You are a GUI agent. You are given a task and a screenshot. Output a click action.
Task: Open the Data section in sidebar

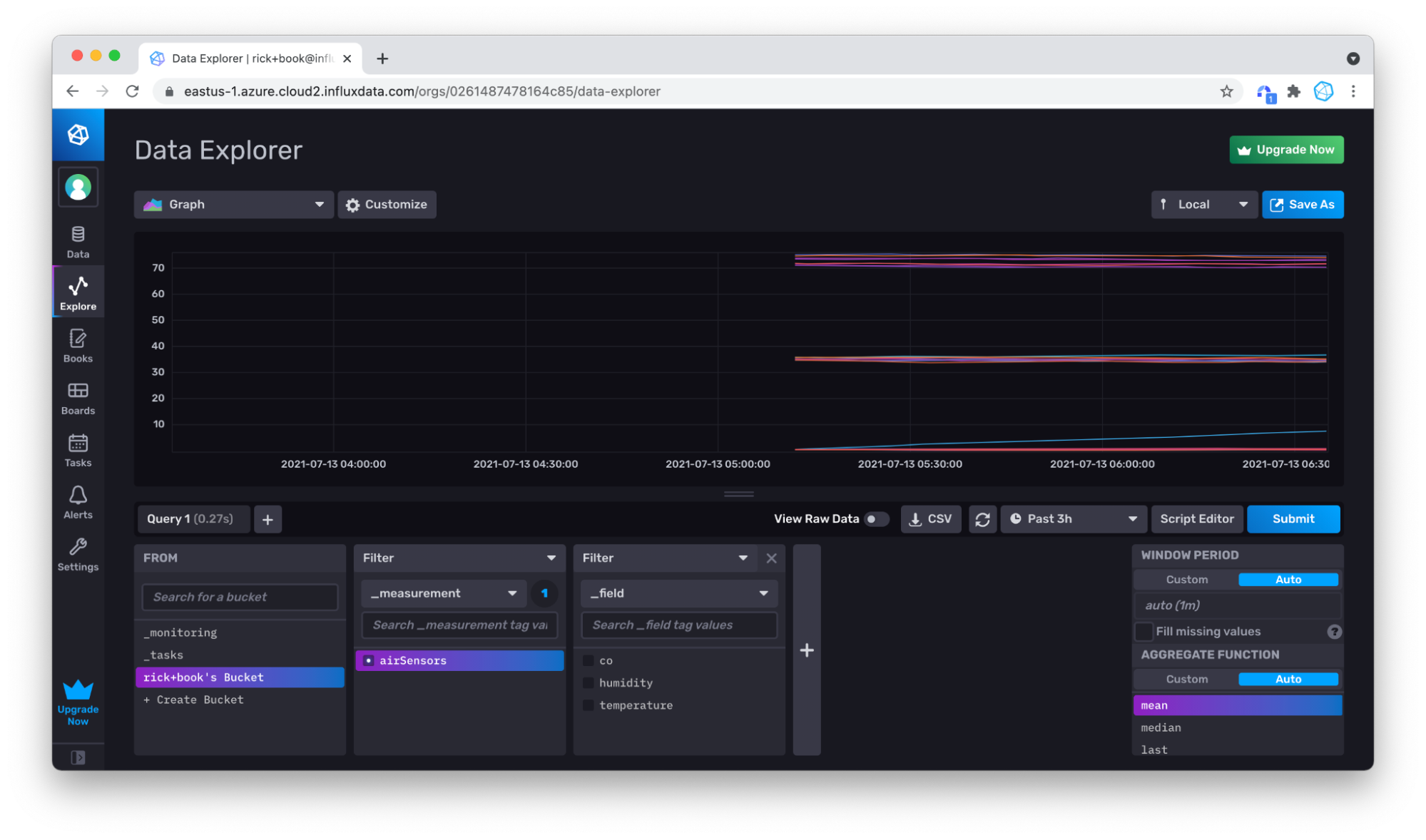pos(78,242)
